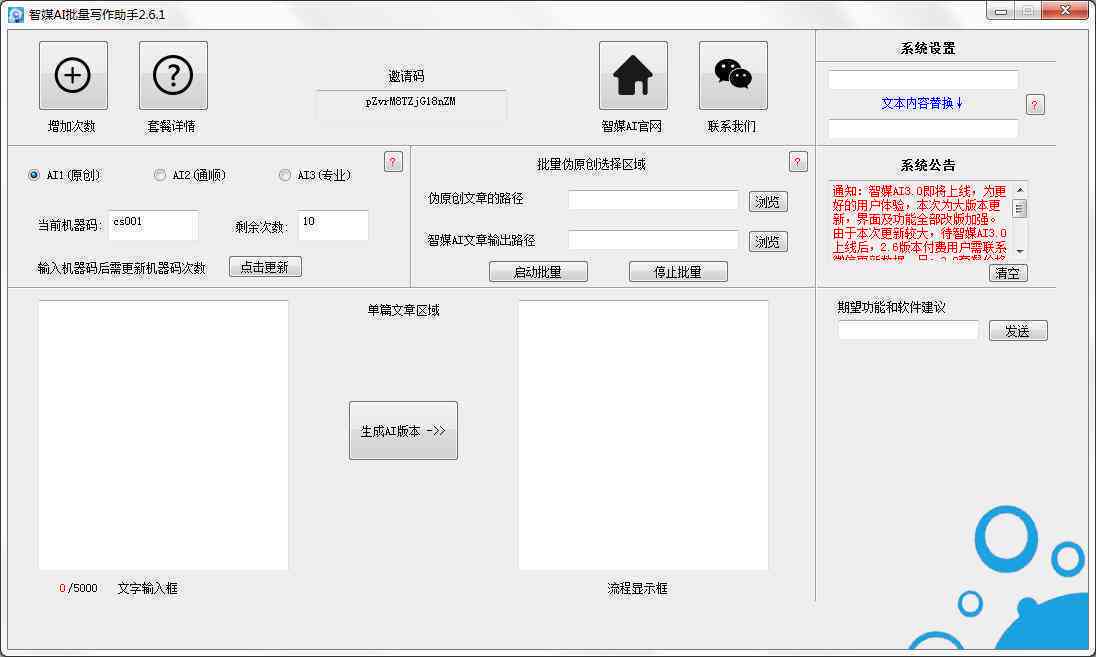
Task: Switch to AI2(通顺) mode
Action: 159,174
